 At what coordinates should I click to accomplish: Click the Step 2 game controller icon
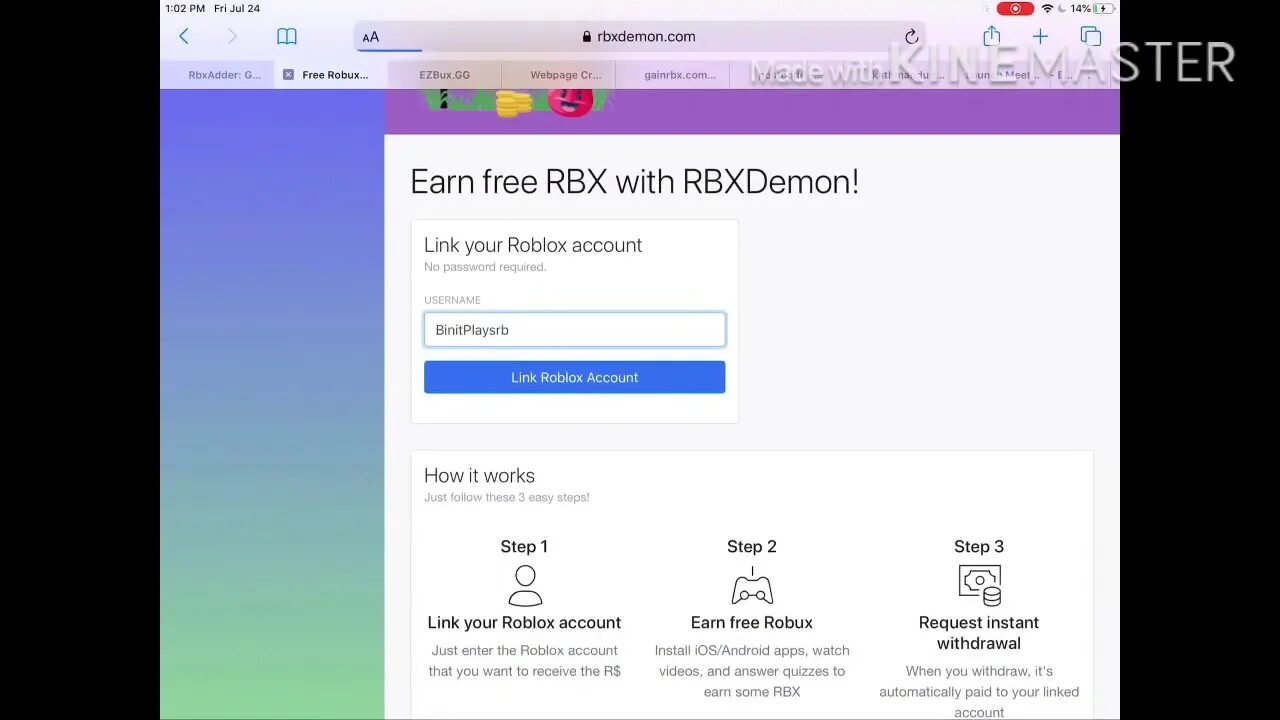[x=752, y=586]
